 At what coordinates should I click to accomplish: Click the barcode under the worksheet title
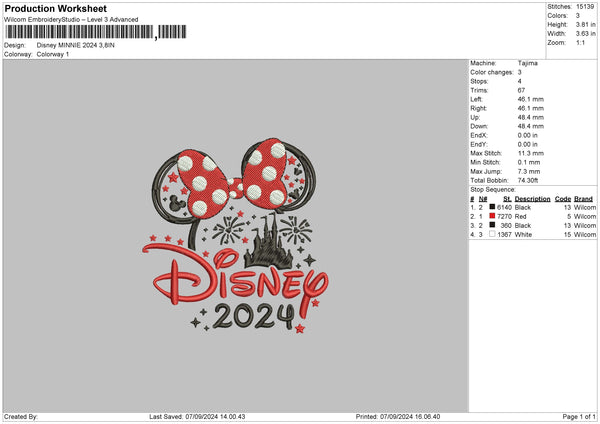[x=96, y=32]
